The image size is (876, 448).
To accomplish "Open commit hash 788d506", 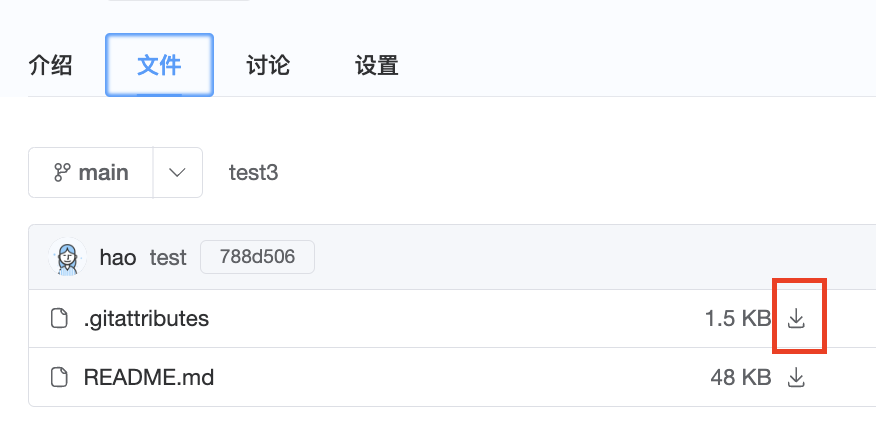I will click(257, 257).
